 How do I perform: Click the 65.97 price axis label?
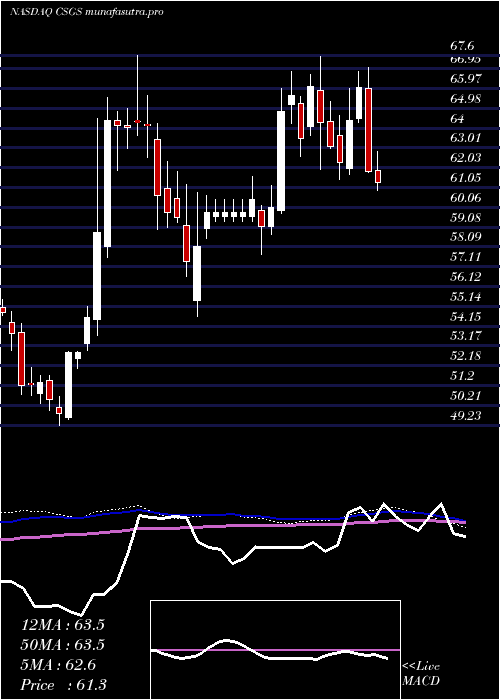[466, 79]
